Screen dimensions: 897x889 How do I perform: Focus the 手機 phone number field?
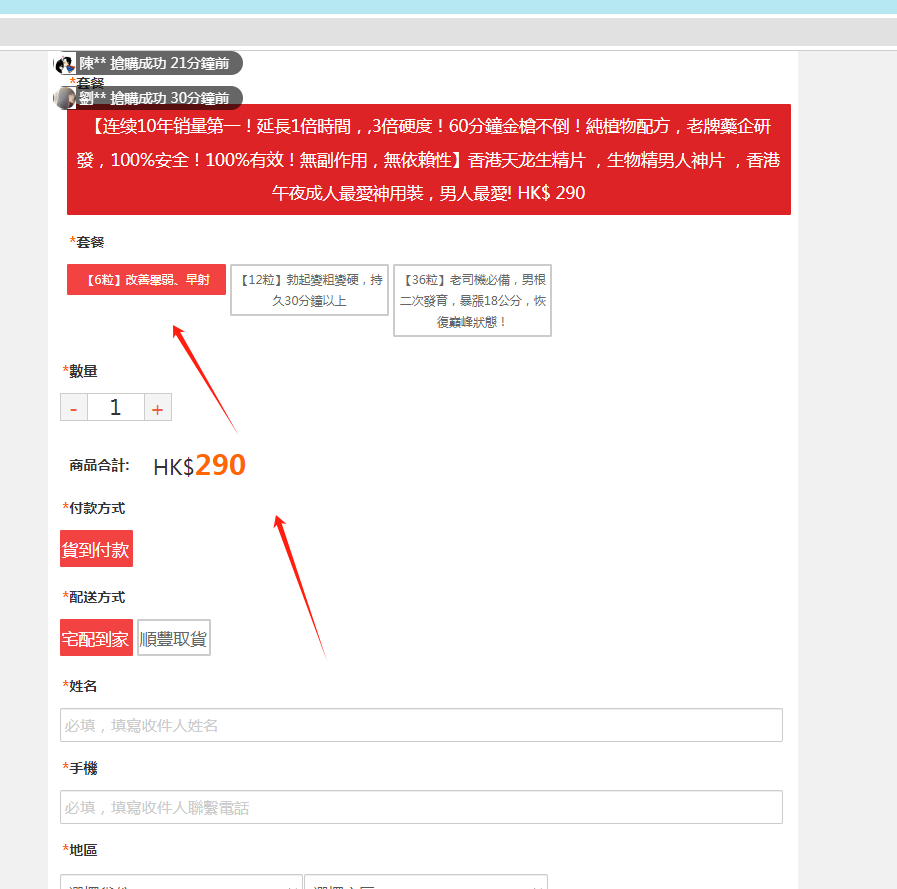point(421,807)
